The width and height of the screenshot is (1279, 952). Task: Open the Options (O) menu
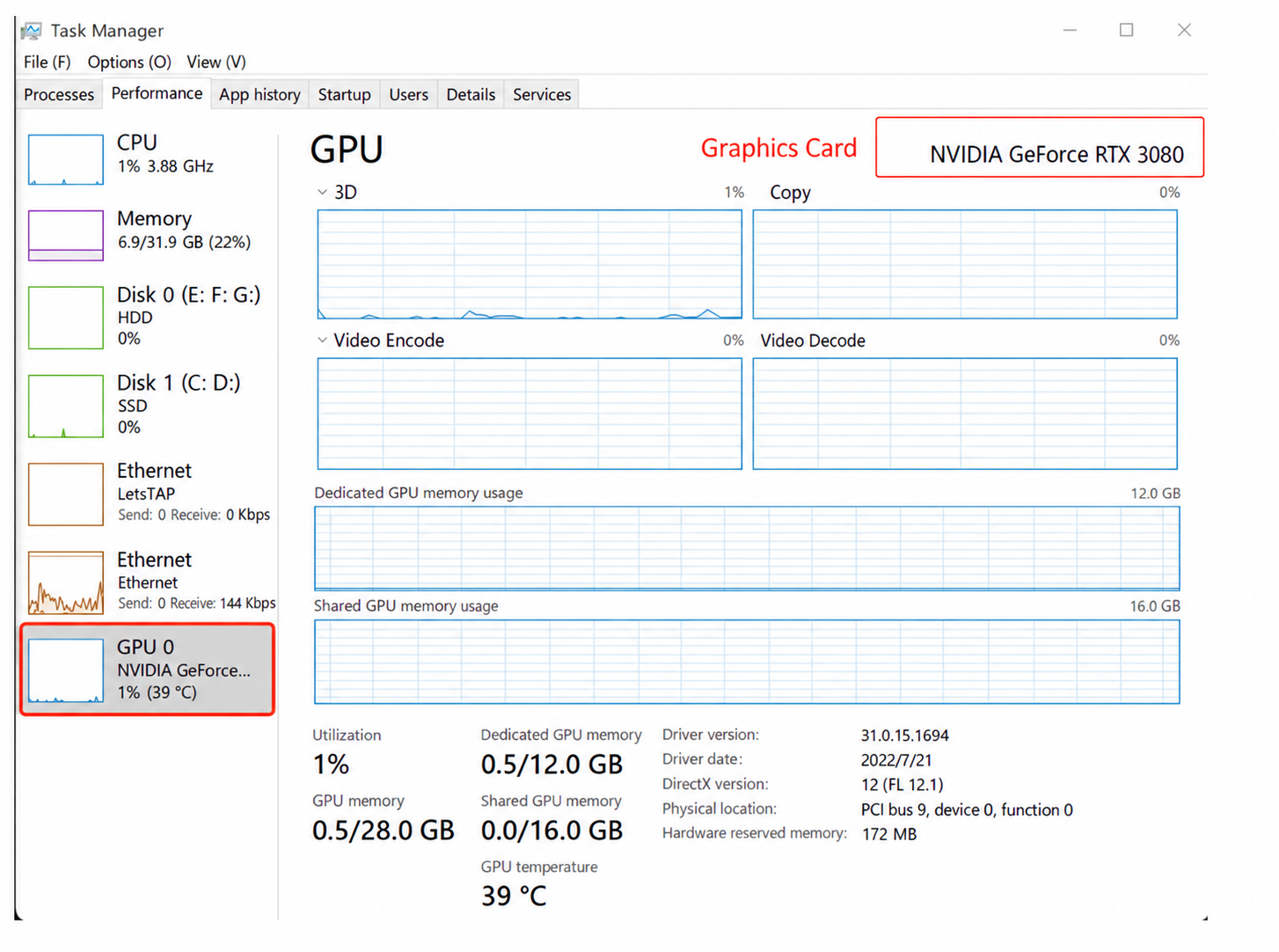click(x=129, y=62)
